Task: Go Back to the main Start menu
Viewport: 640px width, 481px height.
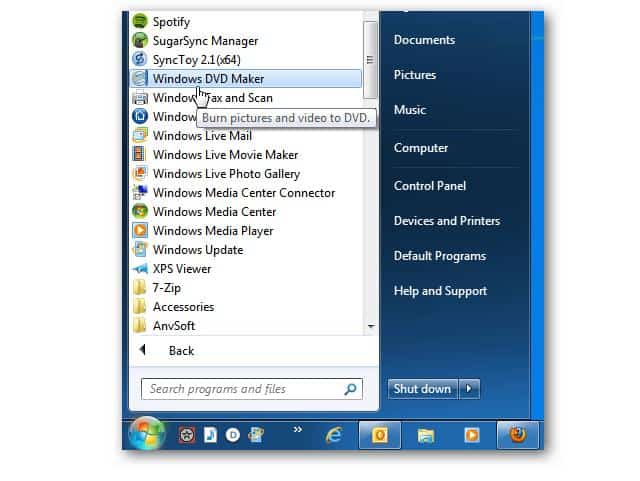Action: click(181, 351)
